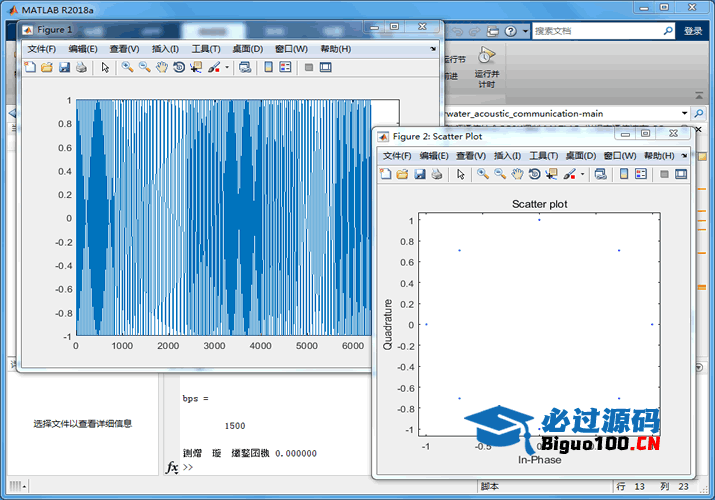Screen dimensions: 715x500
Task: Open file icon in Figure 2 toolbar
Action: [x=402, y=174]
